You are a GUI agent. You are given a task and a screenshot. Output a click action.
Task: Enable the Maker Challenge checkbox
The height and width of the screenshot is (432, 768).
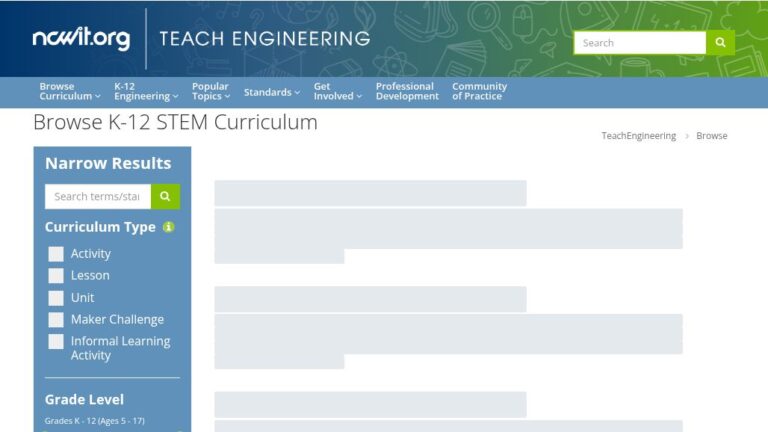point(56,320)
